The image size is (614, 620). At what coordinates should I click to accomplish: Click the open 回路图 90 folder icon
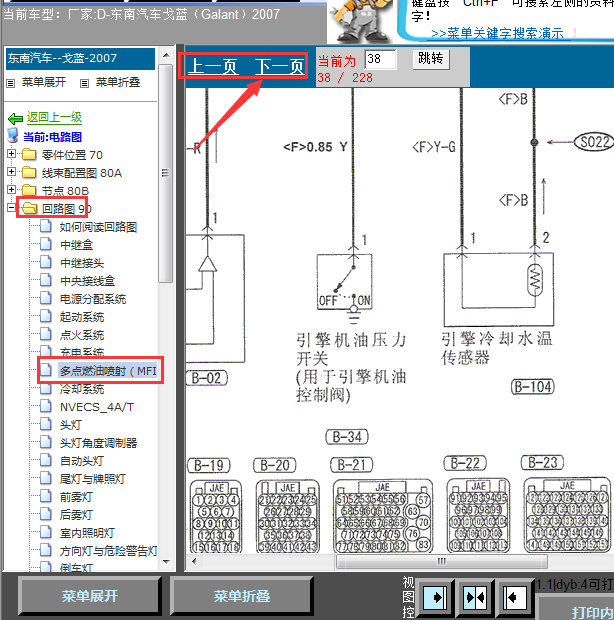click(x=30, y=208)
